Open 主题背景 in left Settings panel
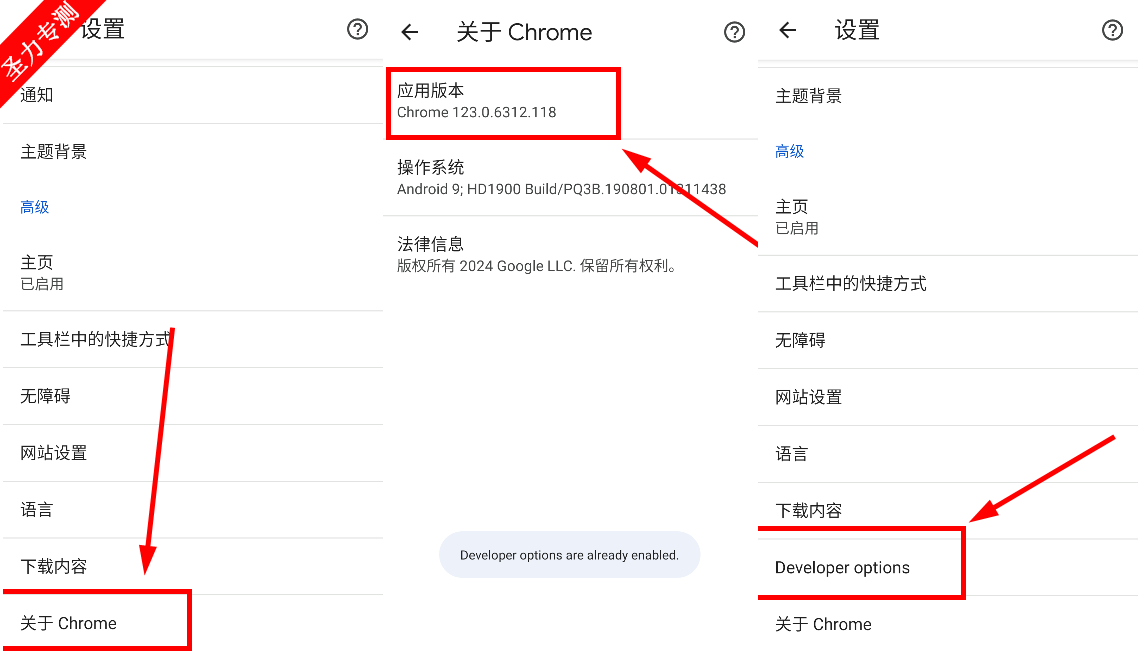1144x655 pixels. pos(193,152)
